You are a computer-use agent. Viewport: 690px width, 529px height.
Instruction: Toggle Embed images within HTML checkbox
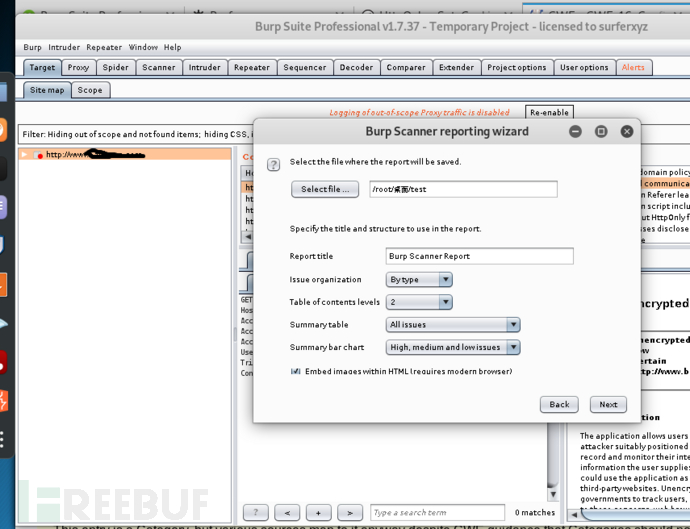[295, 371]
